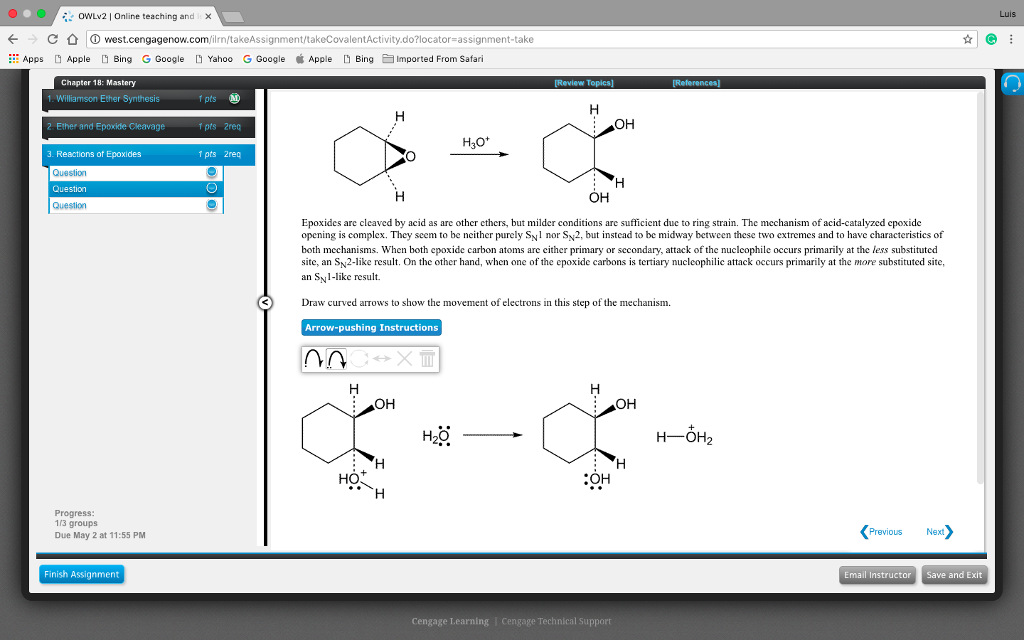The height and width of the screenshot is (640, 1024).
Task: Click the site information icon in address bar
Action: click(x=95, y=39)
